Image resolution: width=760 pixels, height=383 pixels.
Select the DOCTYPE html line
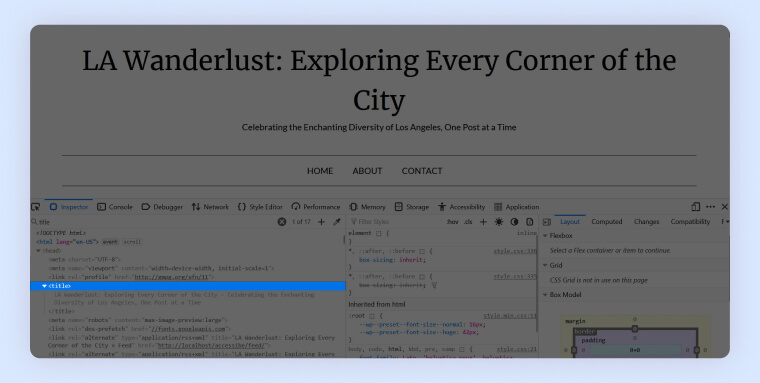[61, 233]
